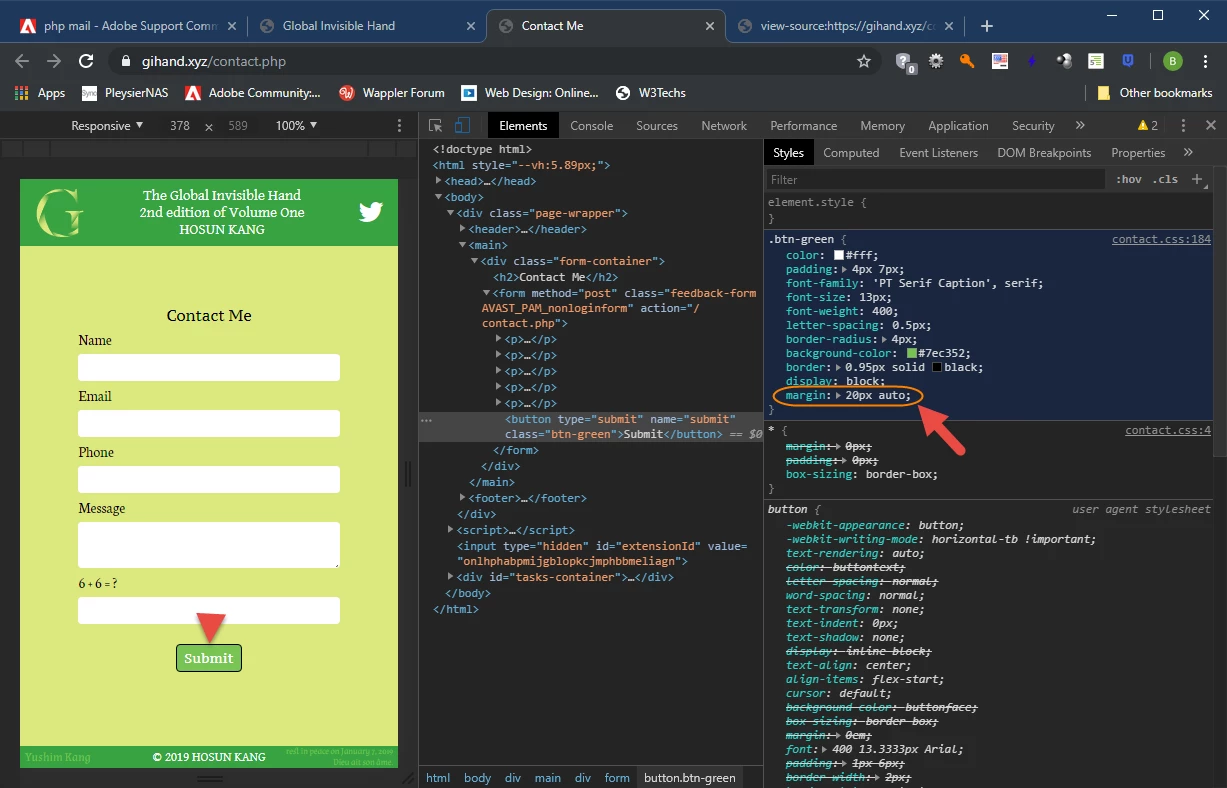Expand the script element node
The image size is (1227, 788).
pyautogui.click(x=451, y=530)
